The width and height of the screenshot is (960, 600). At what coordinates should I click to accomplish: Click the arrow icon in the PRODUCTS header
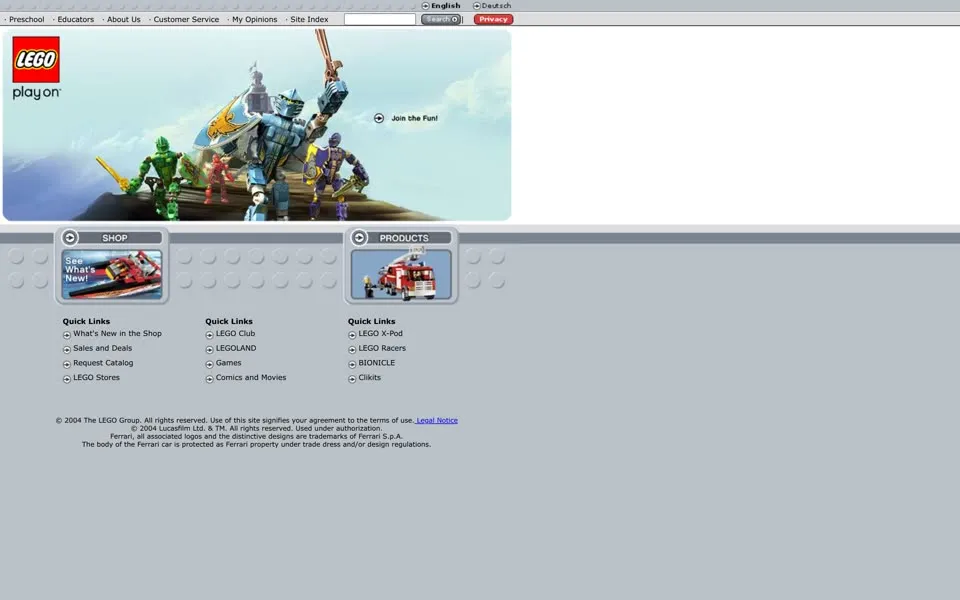tap(359, 238)
